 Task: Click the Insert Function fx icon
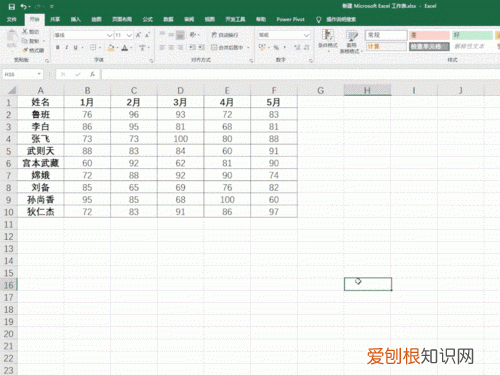92,74
